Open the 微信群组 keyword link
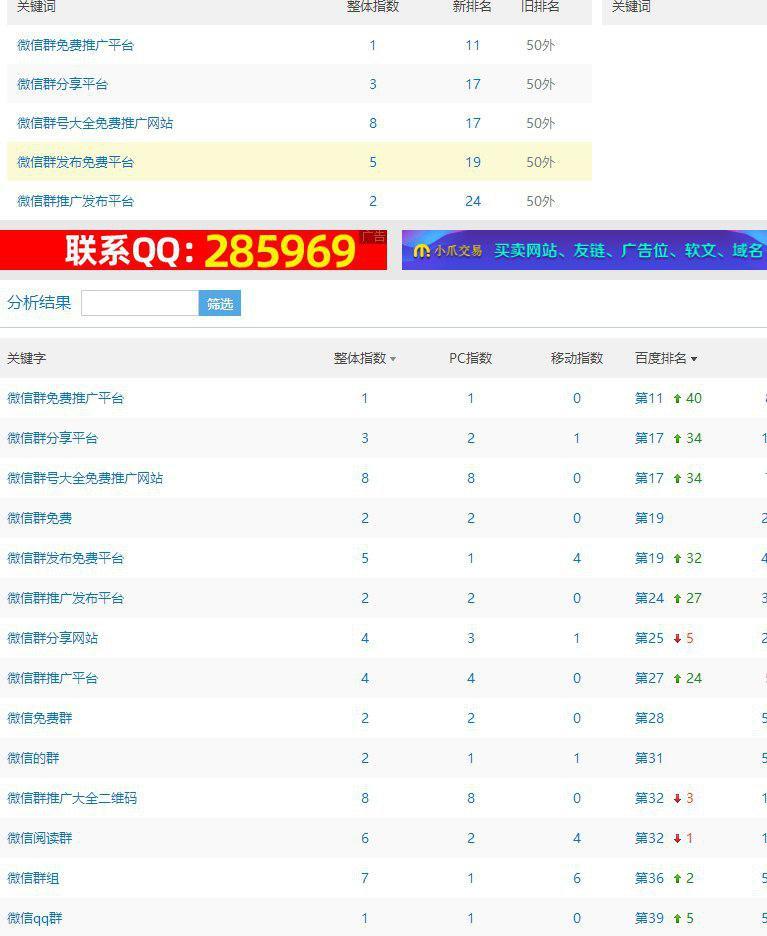Viewport: 767px width, 936px height. [33, 878]
